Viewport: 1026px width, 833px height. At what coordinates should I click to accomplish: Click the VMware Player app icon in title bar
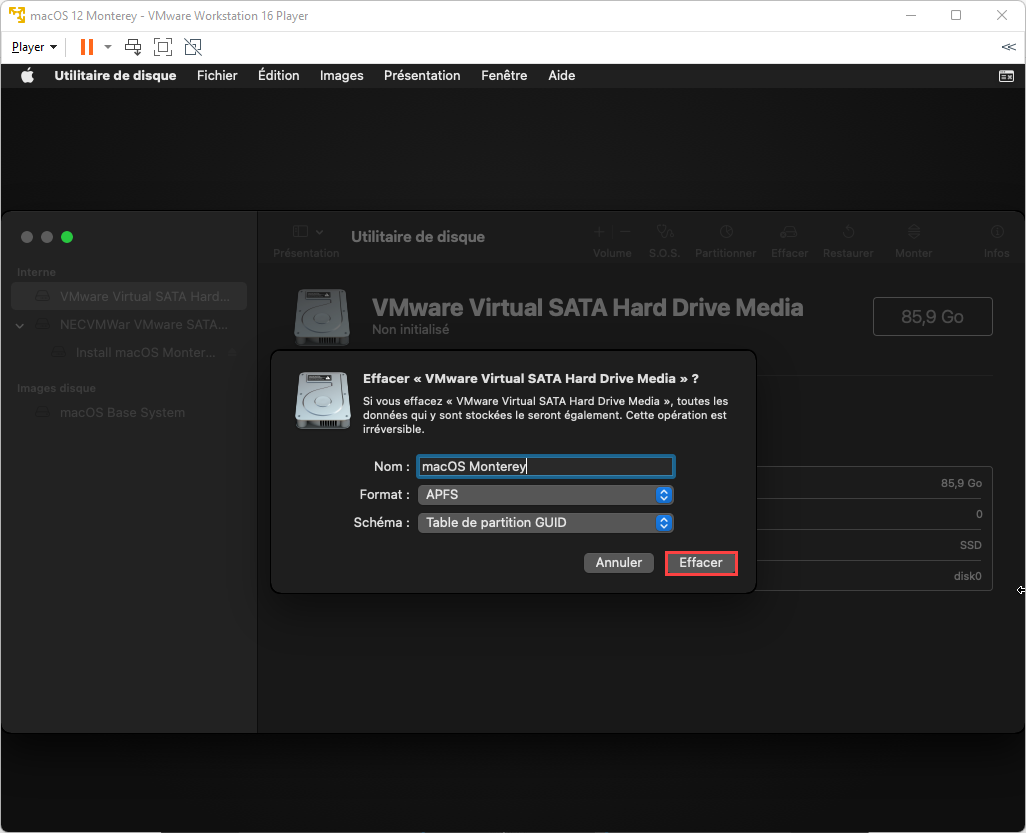pyautogui.click(x=17, y=15)
